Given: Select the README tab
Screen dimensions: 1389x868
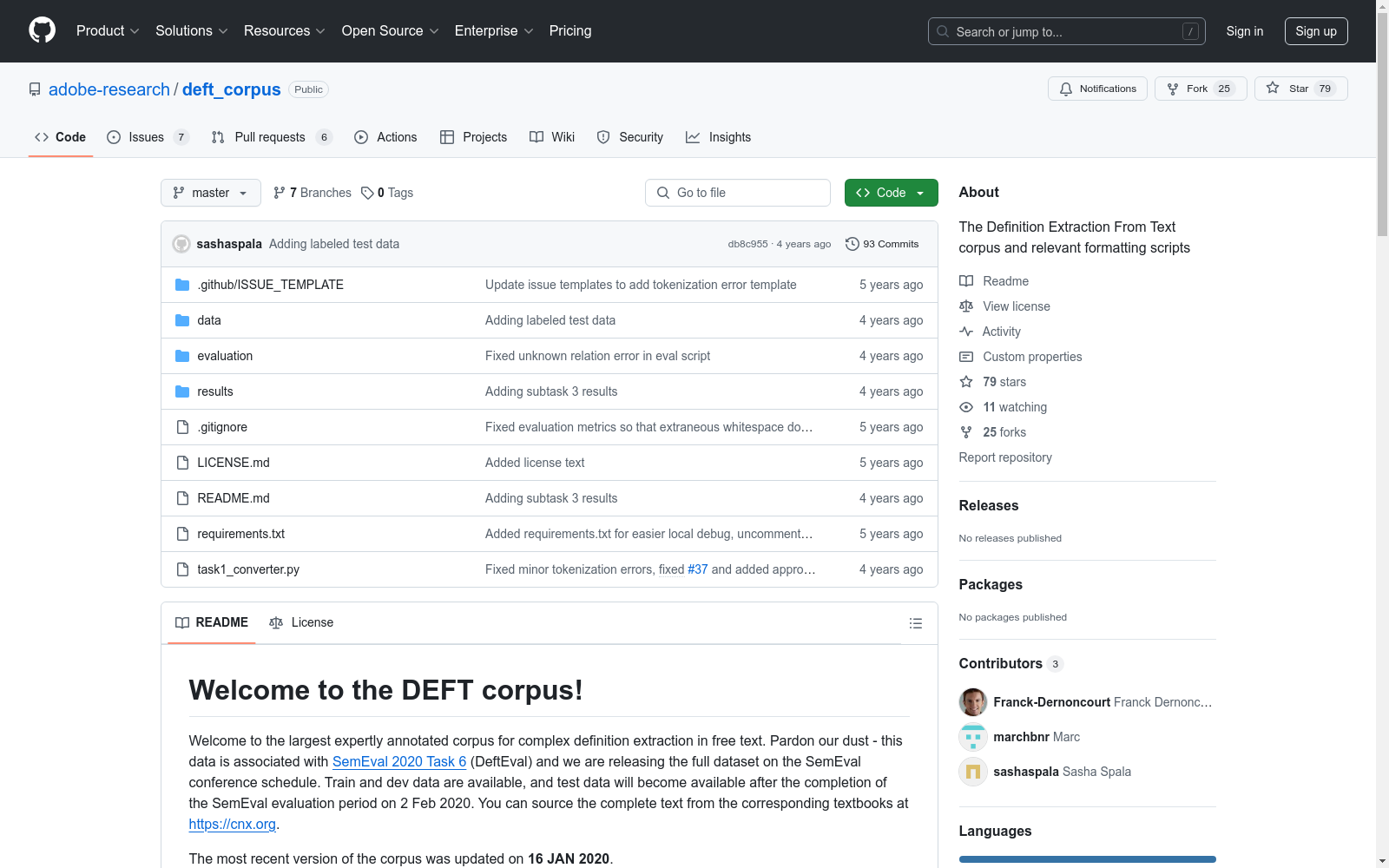Looking at the screenshot, I should pos(212,622).
